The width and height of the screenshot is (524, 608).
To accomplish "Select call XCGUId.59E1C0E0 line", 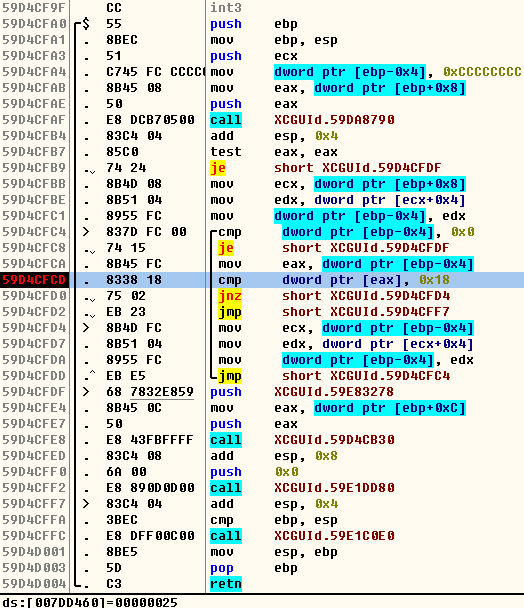I will pyautogui.click(x=302, y=536).
